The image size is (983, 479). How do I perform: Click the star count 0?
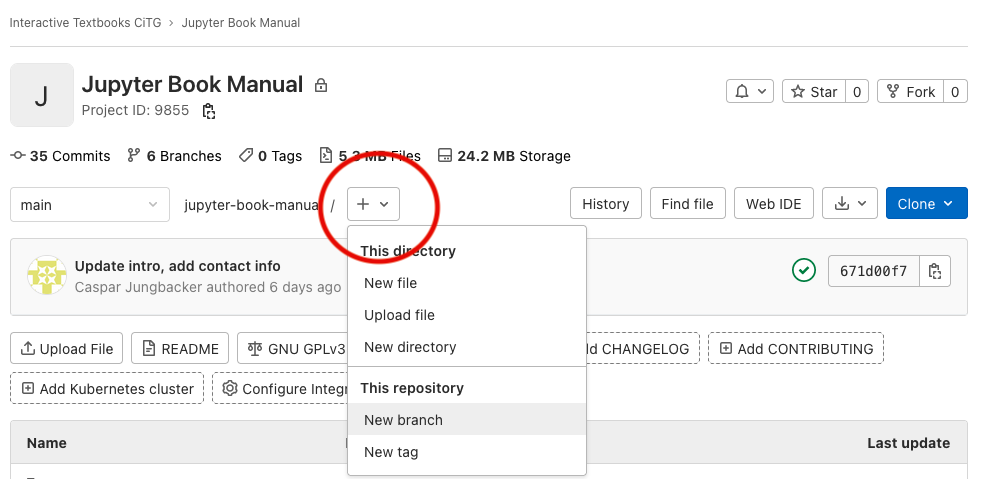(x=857, y=92)
